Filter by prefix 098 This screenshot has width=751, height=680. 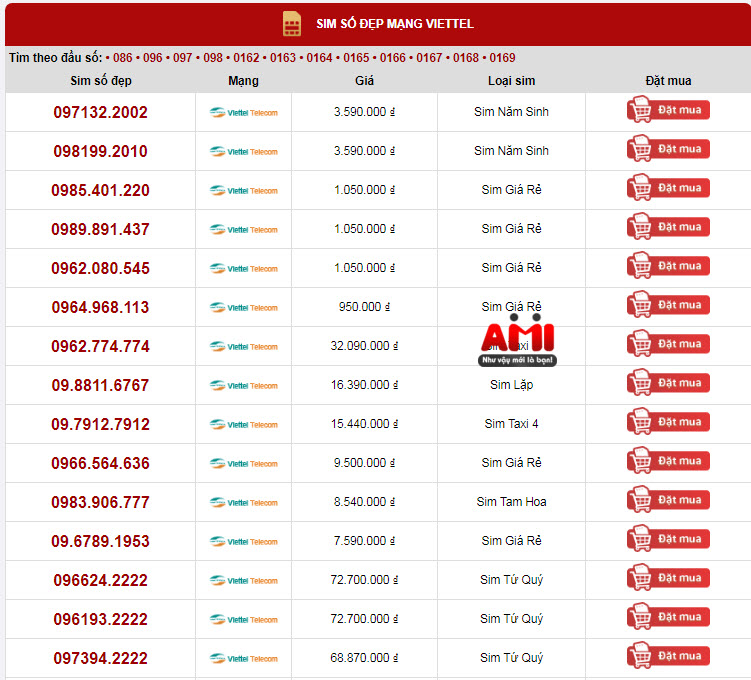213,58
